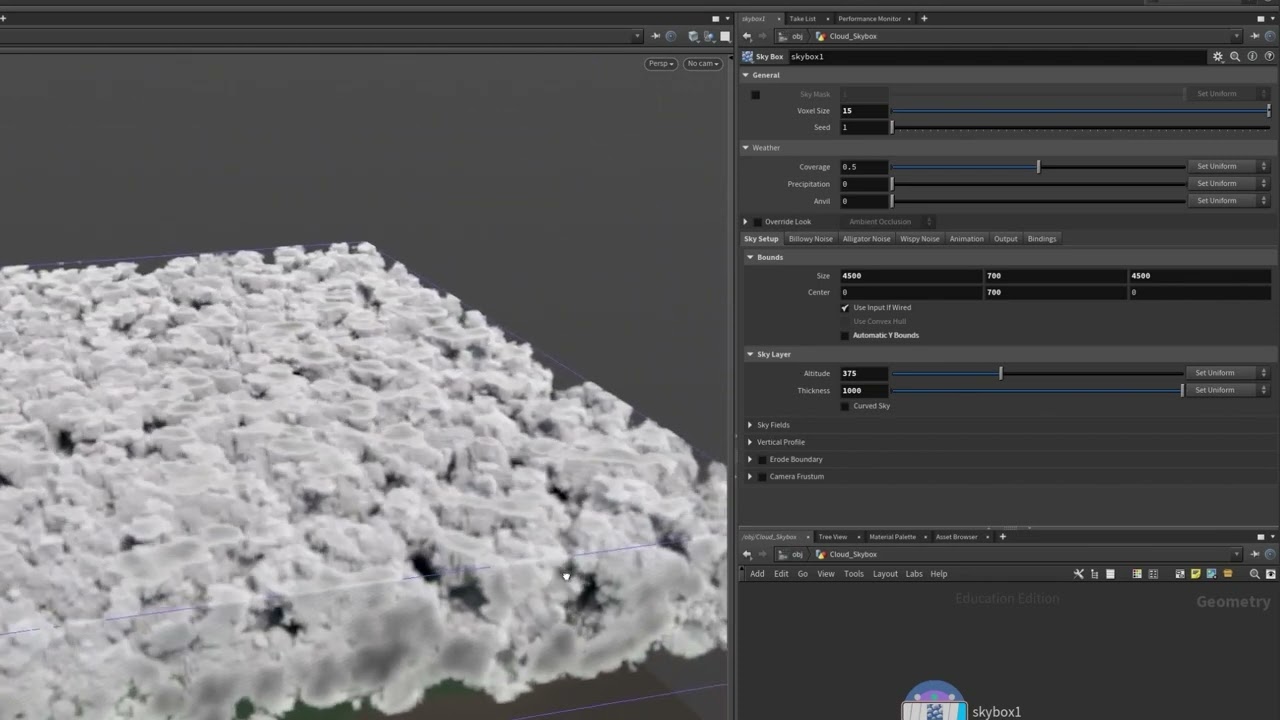Add a sticky note in network editor
This screenshot has width=1280, height=720.
point(1195,574)
